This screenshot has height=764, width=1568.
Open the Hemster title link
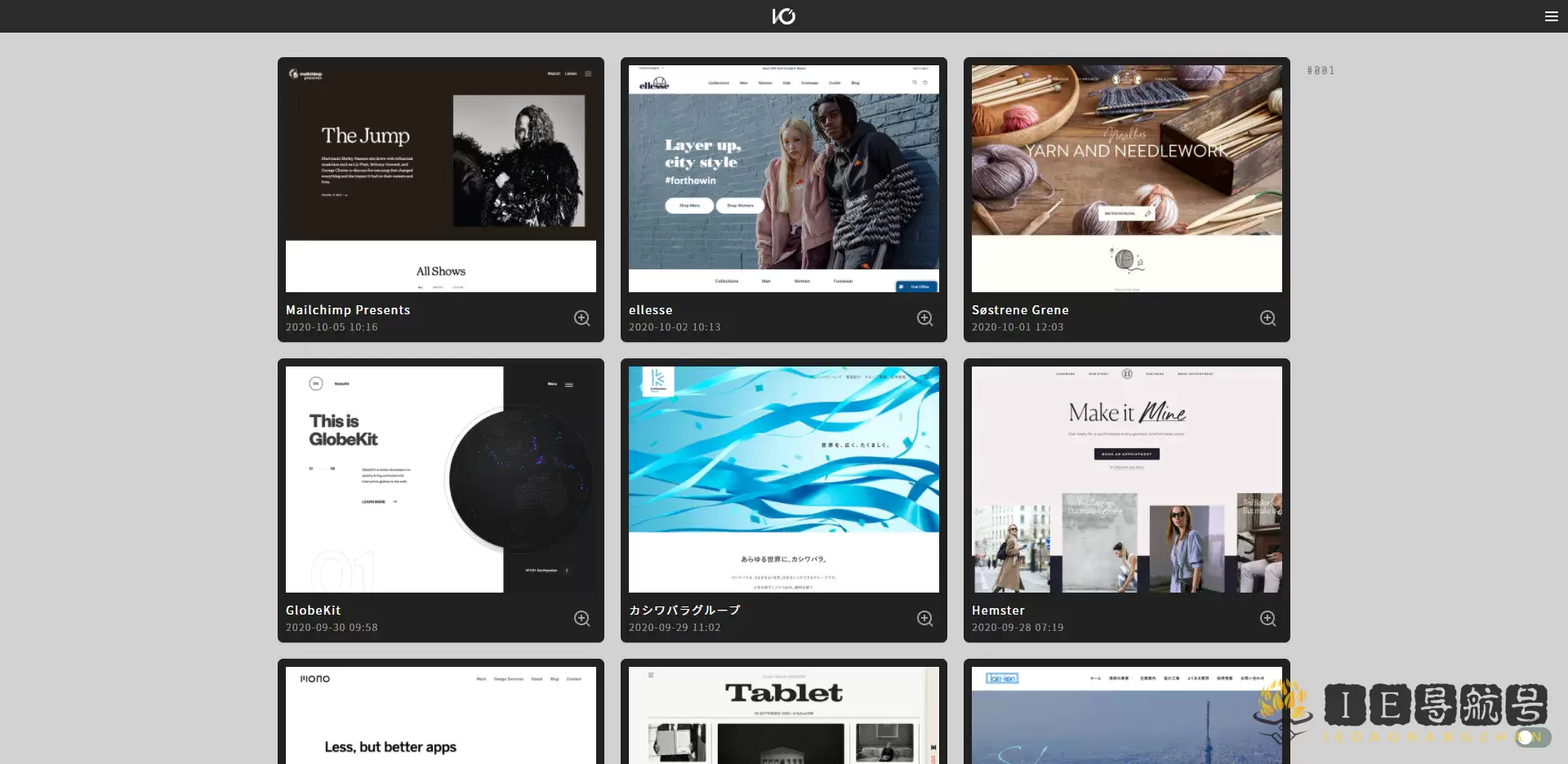point(998,611)
